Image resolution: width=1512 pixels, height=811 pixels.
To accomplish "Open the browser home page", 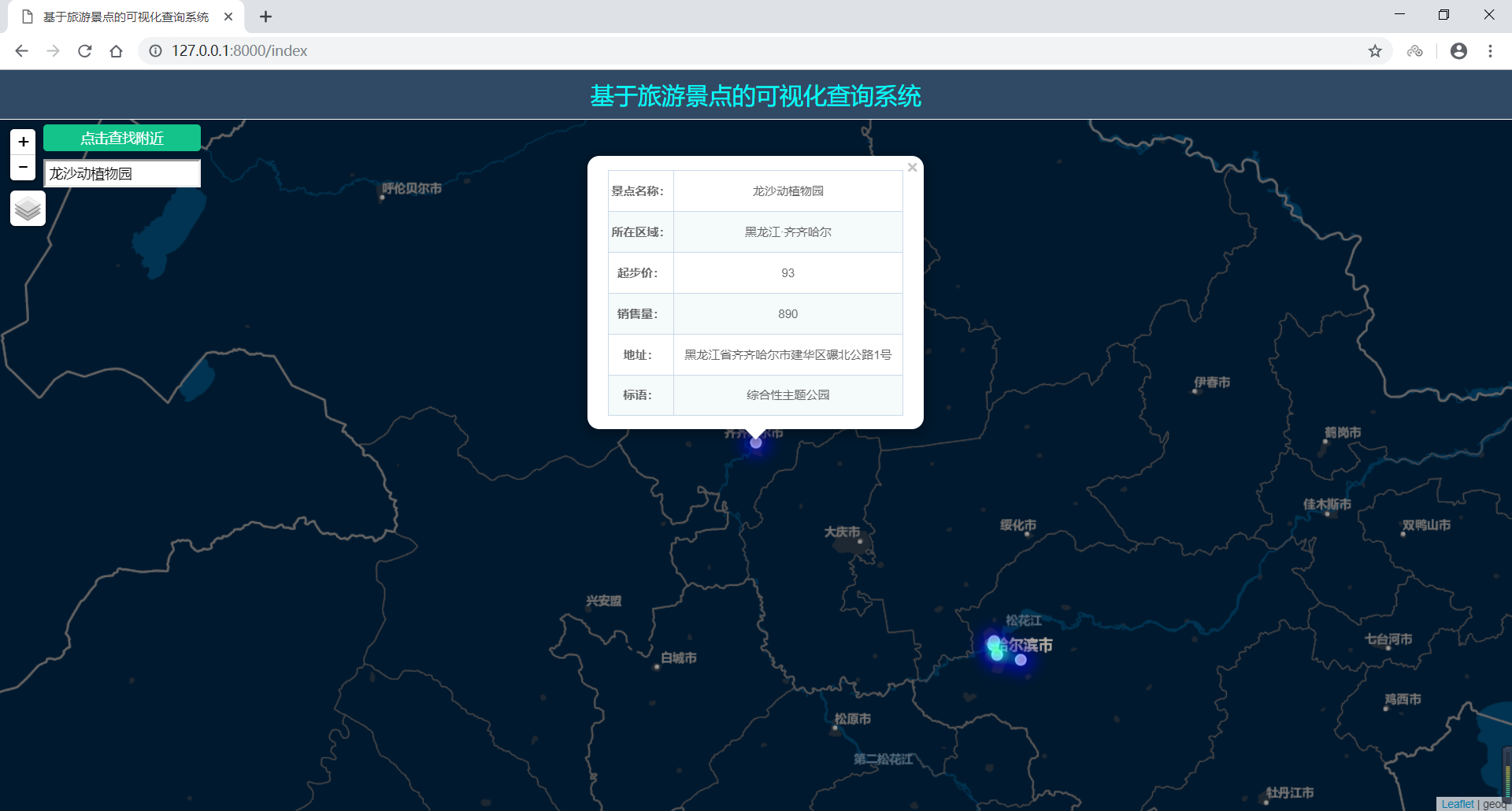I will [x=116, y=50].
